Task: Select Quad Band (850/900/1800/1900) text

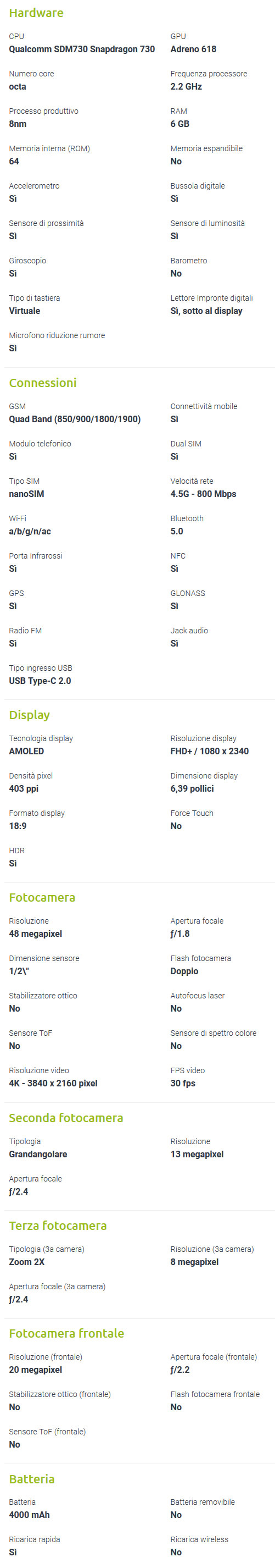Action: [75, 419]
